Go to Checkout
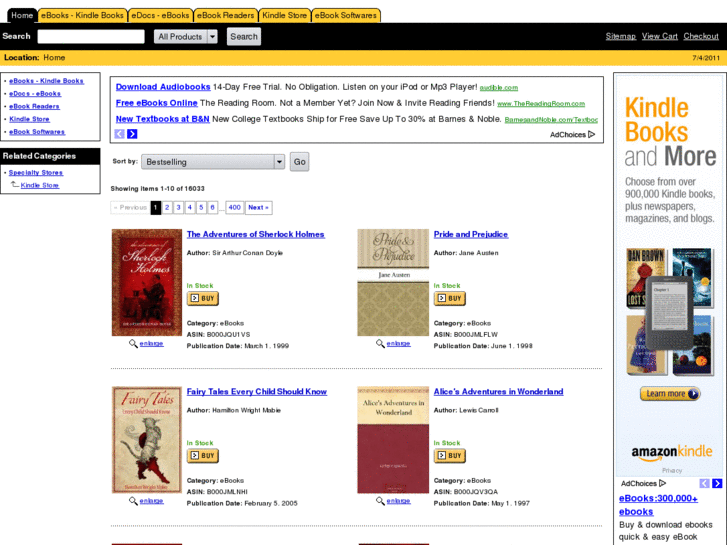The width and height of the screenshot is (727, 545). (701, 36)
